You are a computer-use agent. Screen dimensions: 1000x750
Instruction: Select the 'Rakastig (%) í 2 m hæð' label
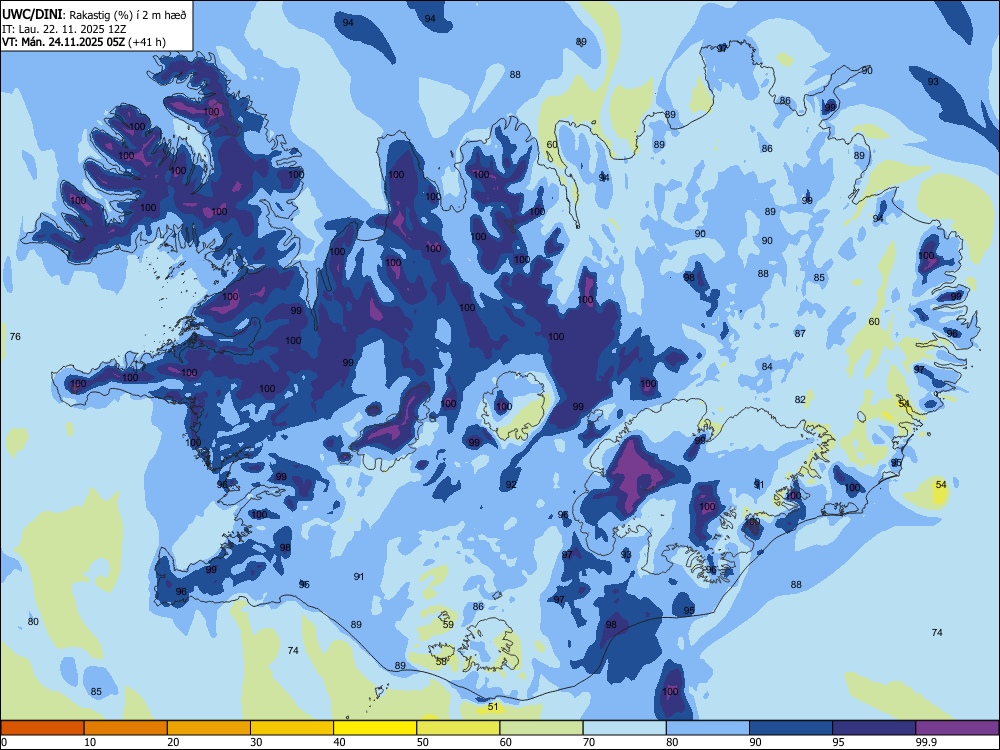coord(127,15)
